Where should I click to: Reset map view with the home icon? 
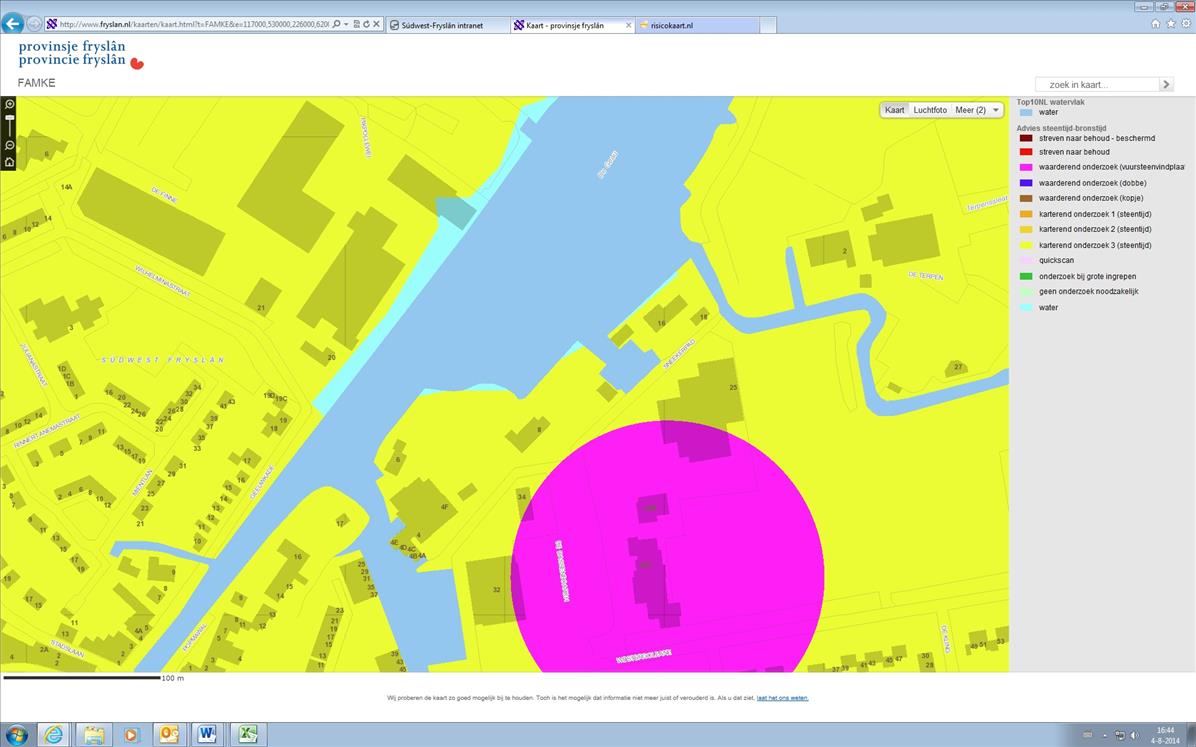[9, 162]
